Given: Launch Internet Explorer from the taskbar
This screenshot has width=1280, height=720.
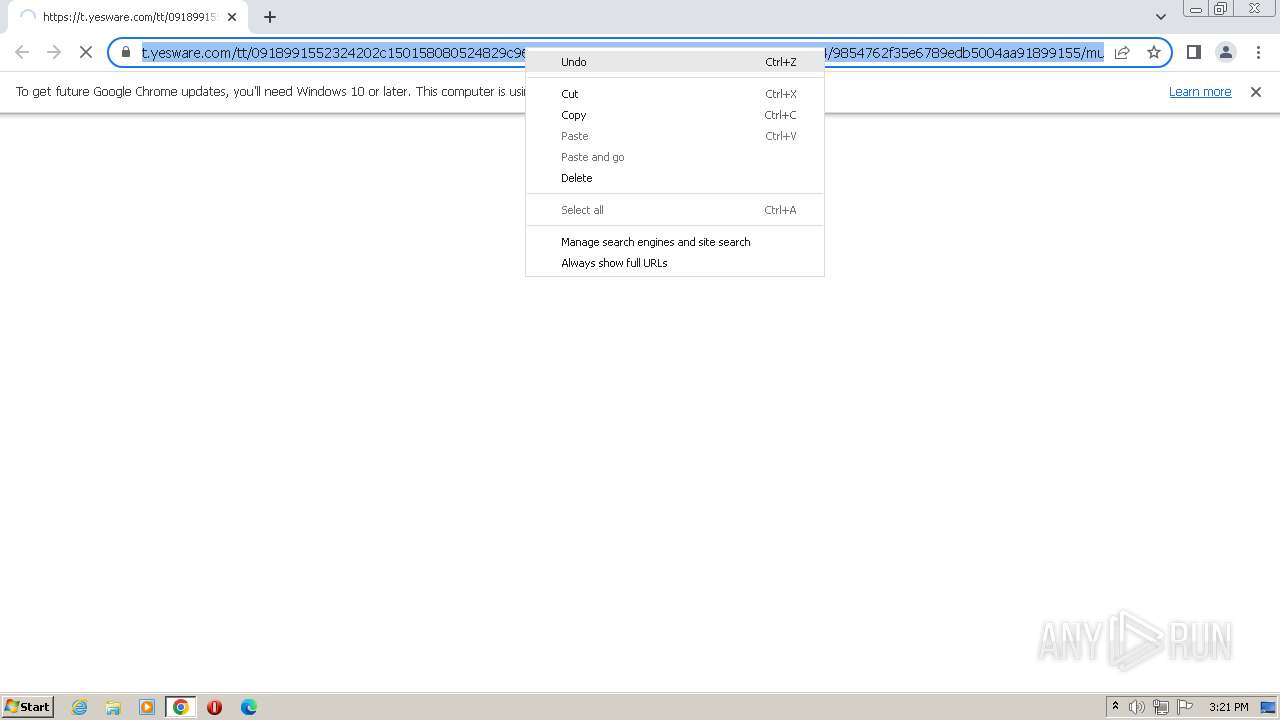Looking at the screenshot, I should [79, 707].
